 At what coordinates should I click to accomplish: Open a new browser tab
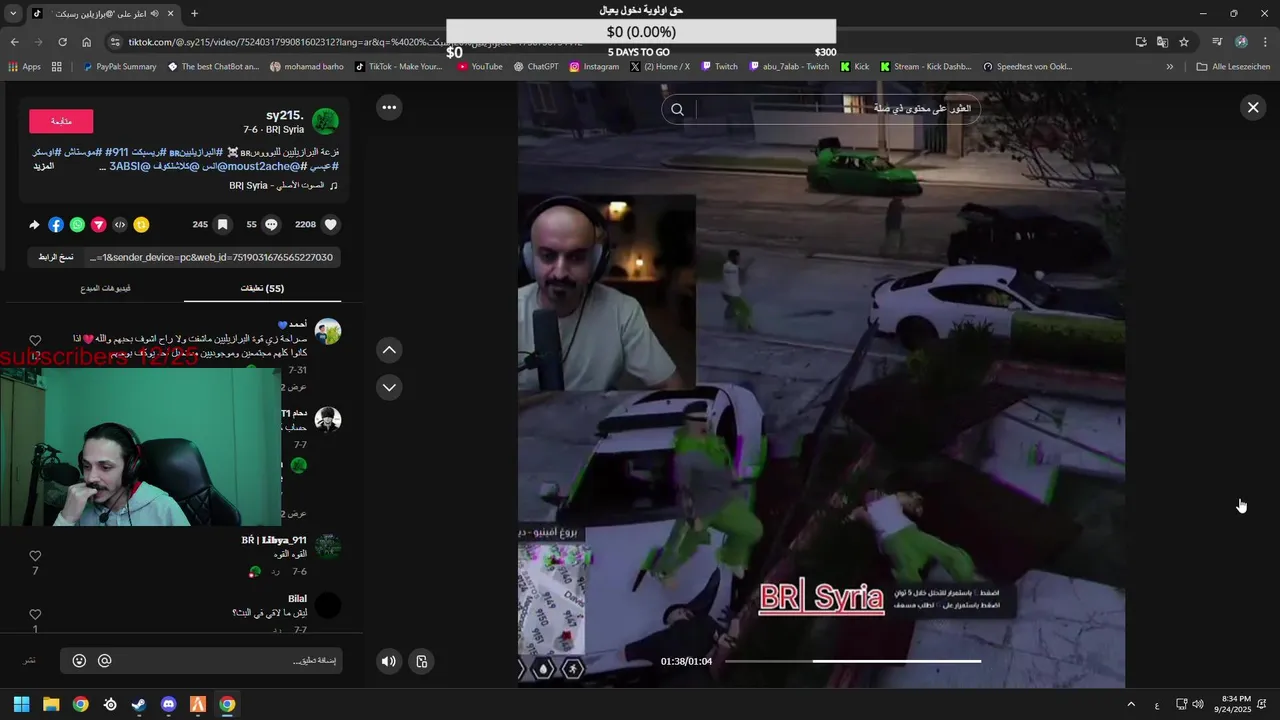click(x=194, y=14)
